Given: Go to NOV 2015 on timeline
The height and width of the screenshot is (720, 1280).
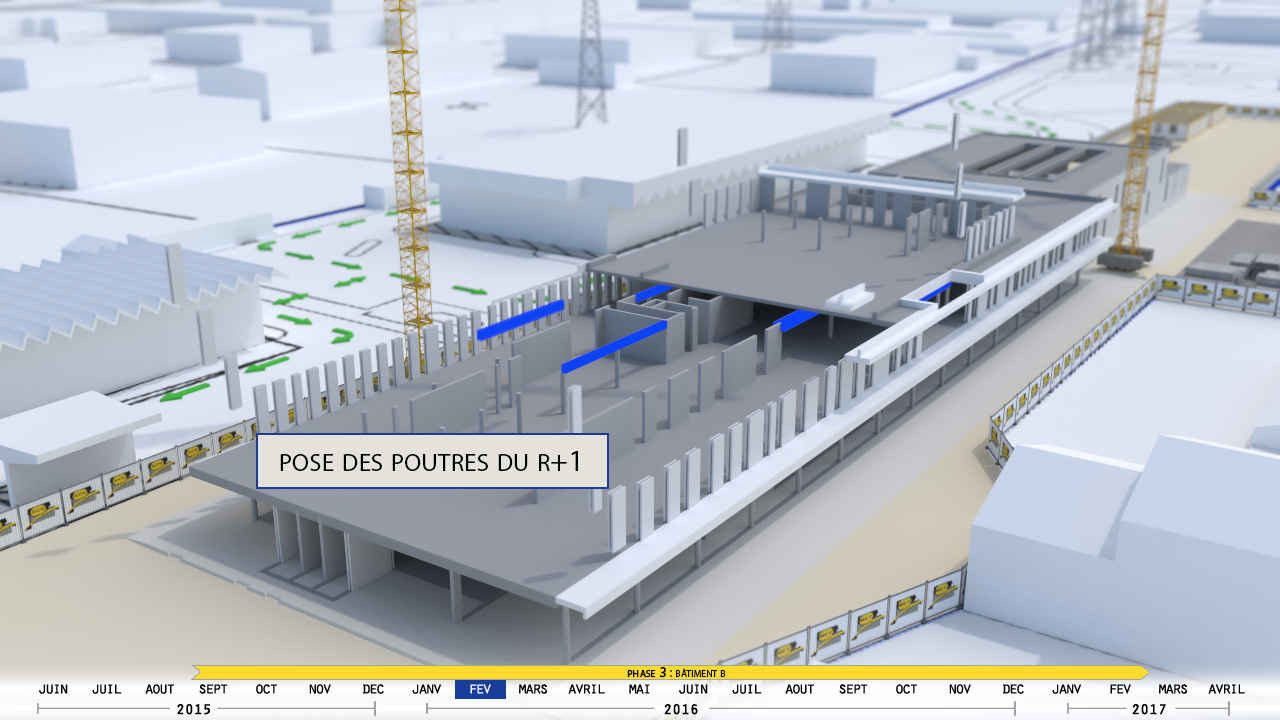Looking at the screenshot, I should [x=320, y=689].
